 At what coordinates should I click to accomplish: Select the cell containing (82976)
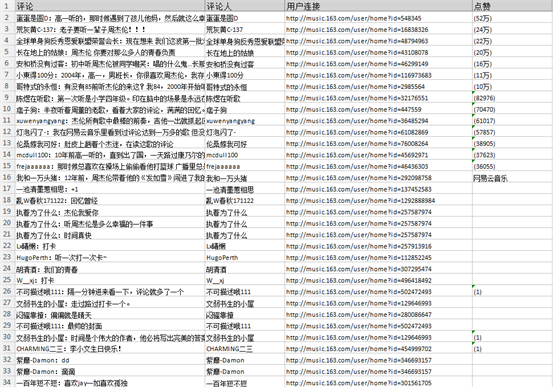point(512,98)
